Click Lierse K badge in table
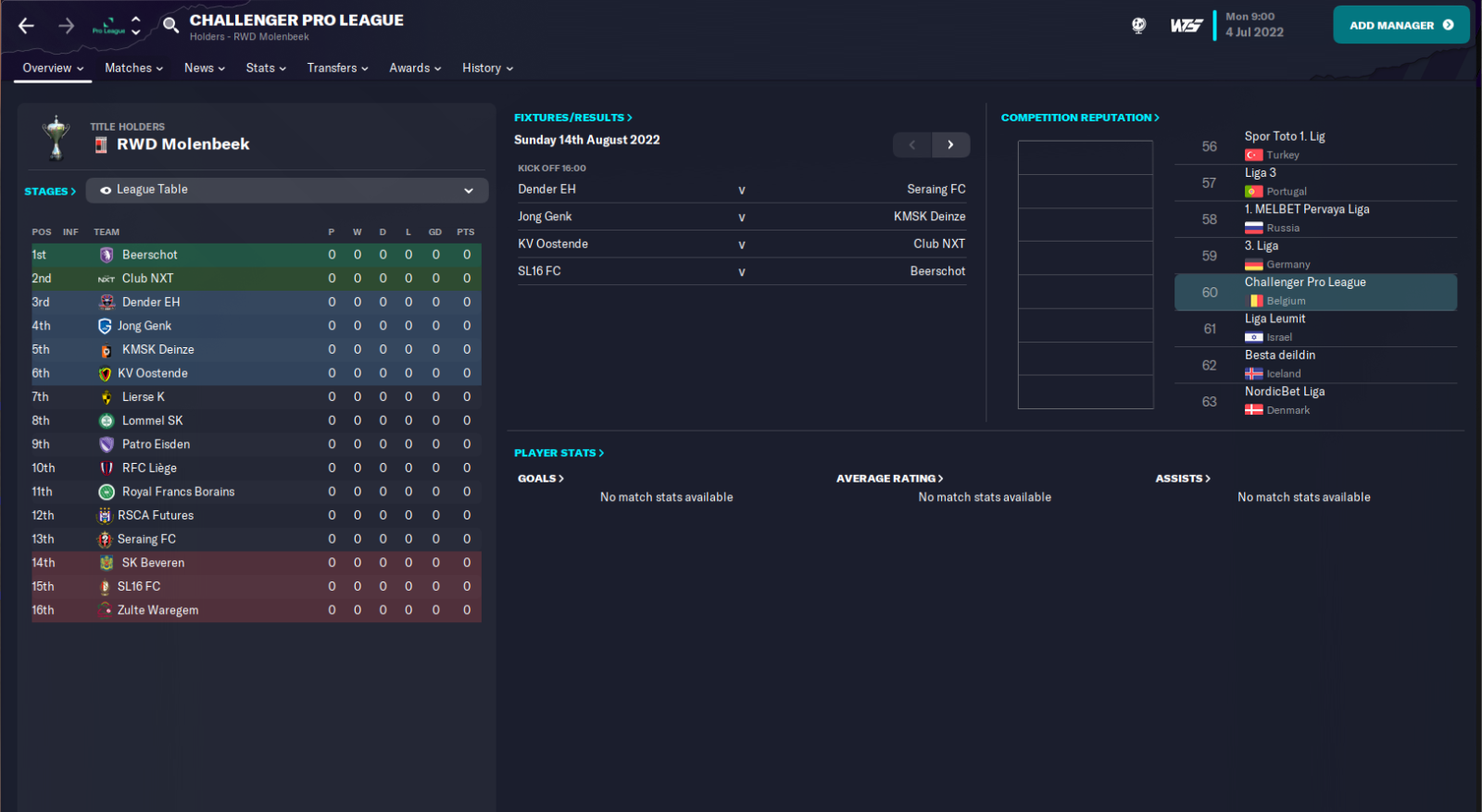Viewport: 1482px width, 812px height. (x=107, y=397)
